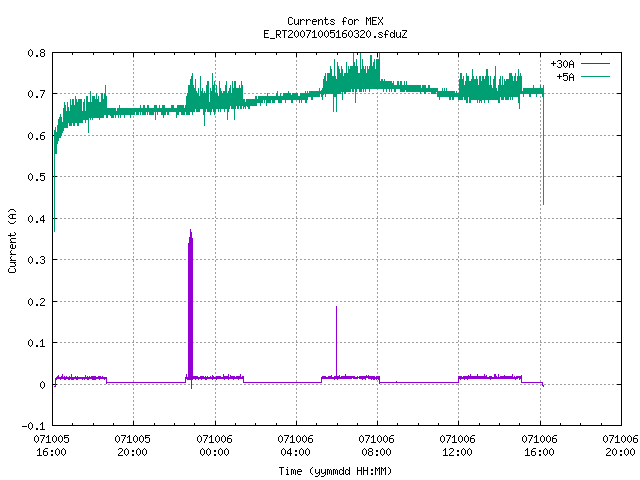Click the 071006 04:00 x-axis tick label
Image resolution: width=640 pixels, height=480 pixels.
click(x=296, y=446)
